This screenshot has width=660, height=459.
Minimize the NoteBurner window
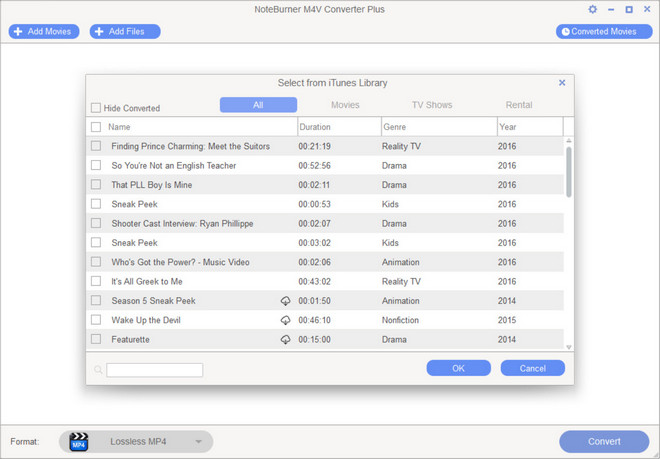(611, 9)
